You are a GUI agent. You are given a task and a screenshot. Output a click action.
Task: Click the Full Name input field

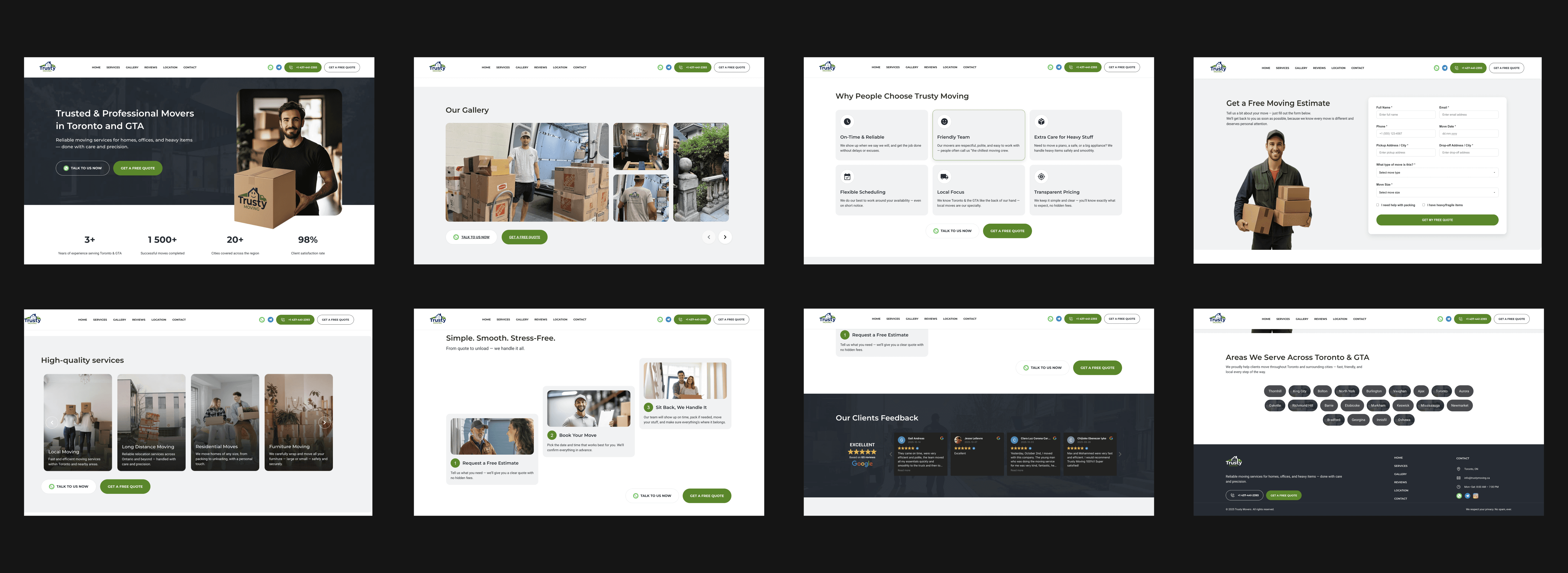[x=1405, y=114]
